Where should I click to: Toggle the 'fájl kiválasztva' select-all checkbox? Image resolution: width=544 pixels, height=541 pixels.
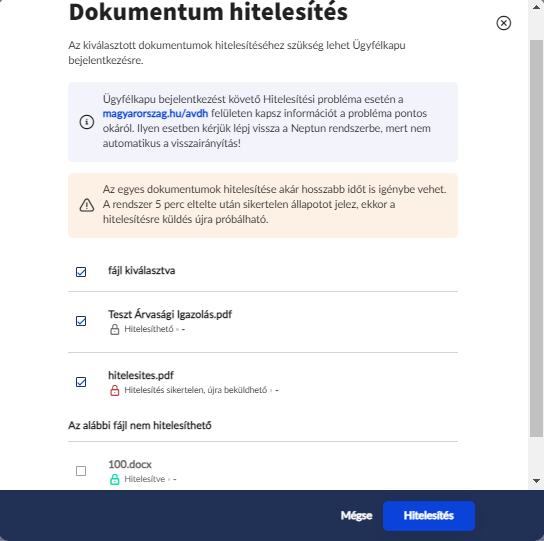pos(81,272)
